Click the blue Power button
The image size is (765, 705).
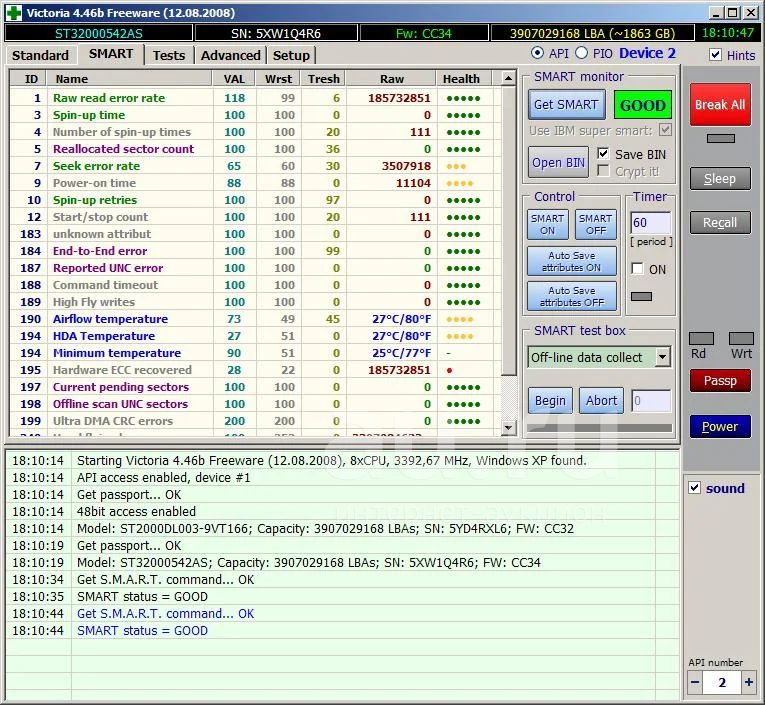point(720,426)
